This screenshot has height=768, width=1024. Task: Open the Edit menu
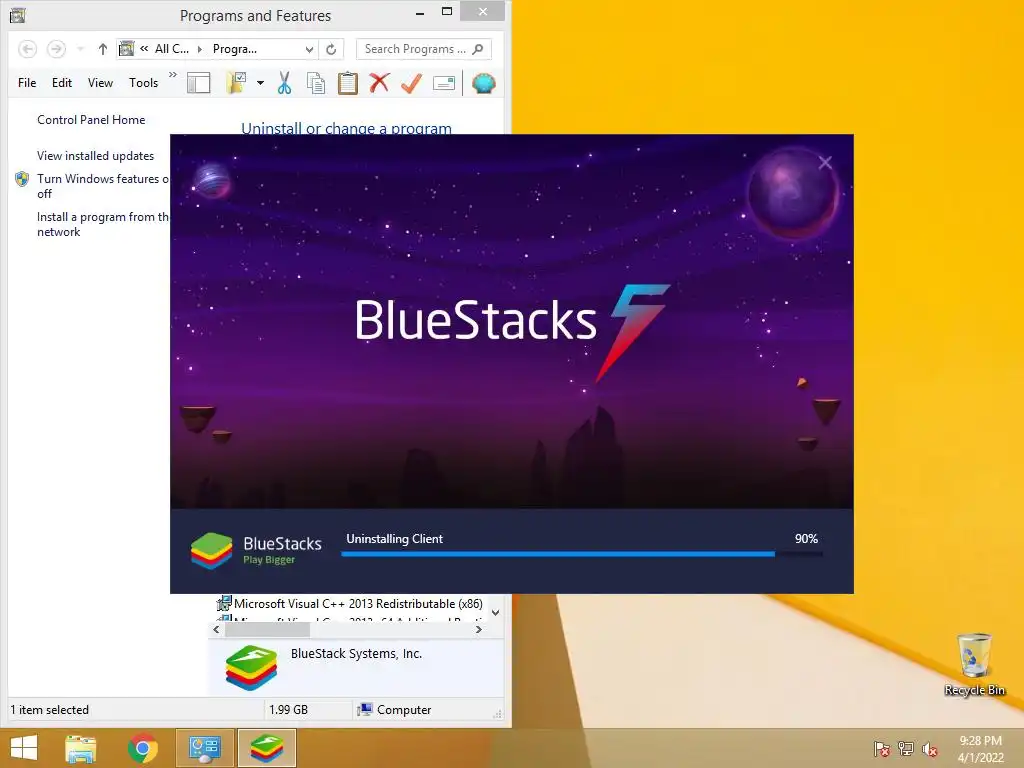62,83
